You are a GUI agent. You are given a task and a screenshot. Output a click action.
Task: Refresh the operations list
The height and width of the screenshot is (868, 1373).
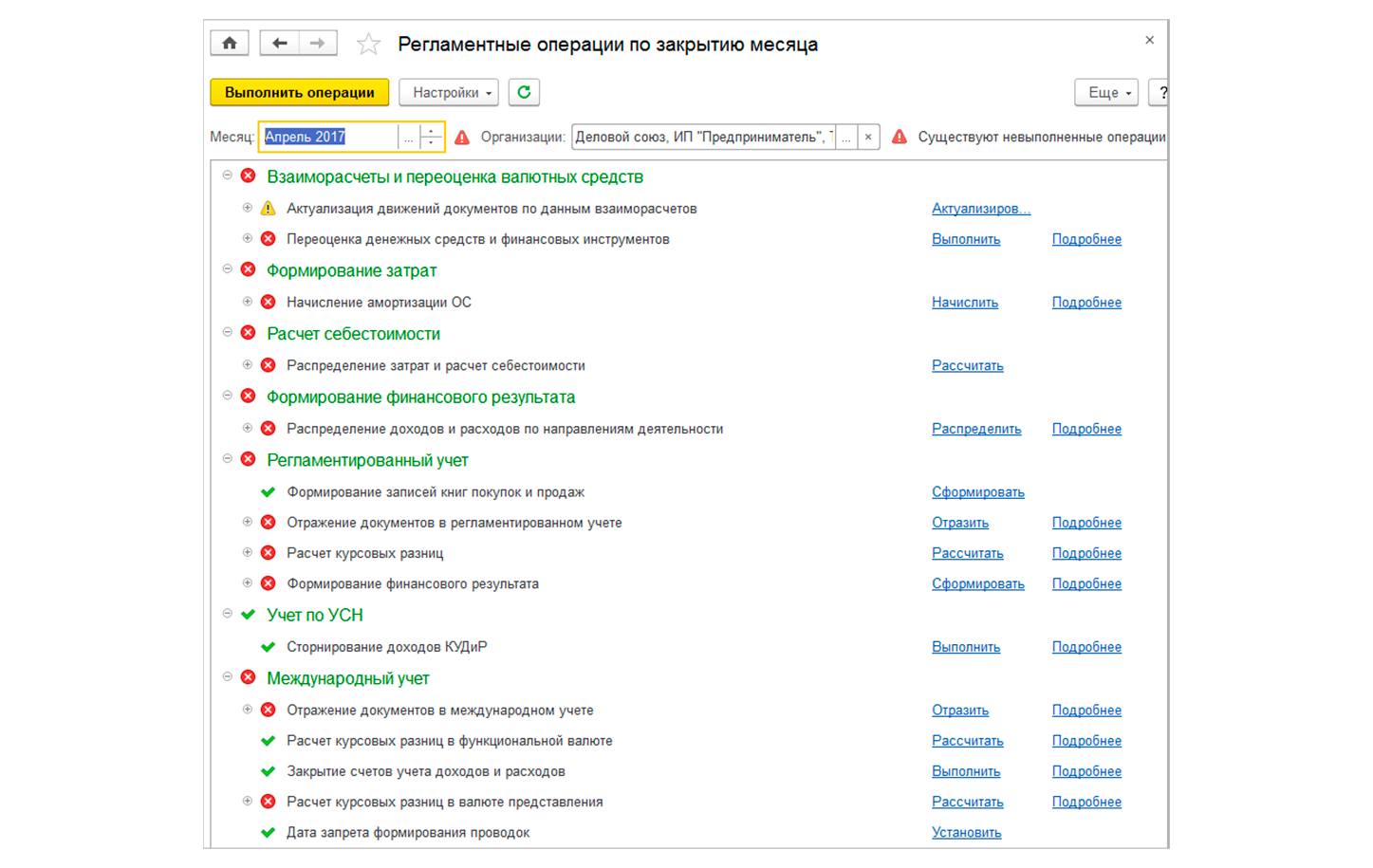(x=522, y=92)
